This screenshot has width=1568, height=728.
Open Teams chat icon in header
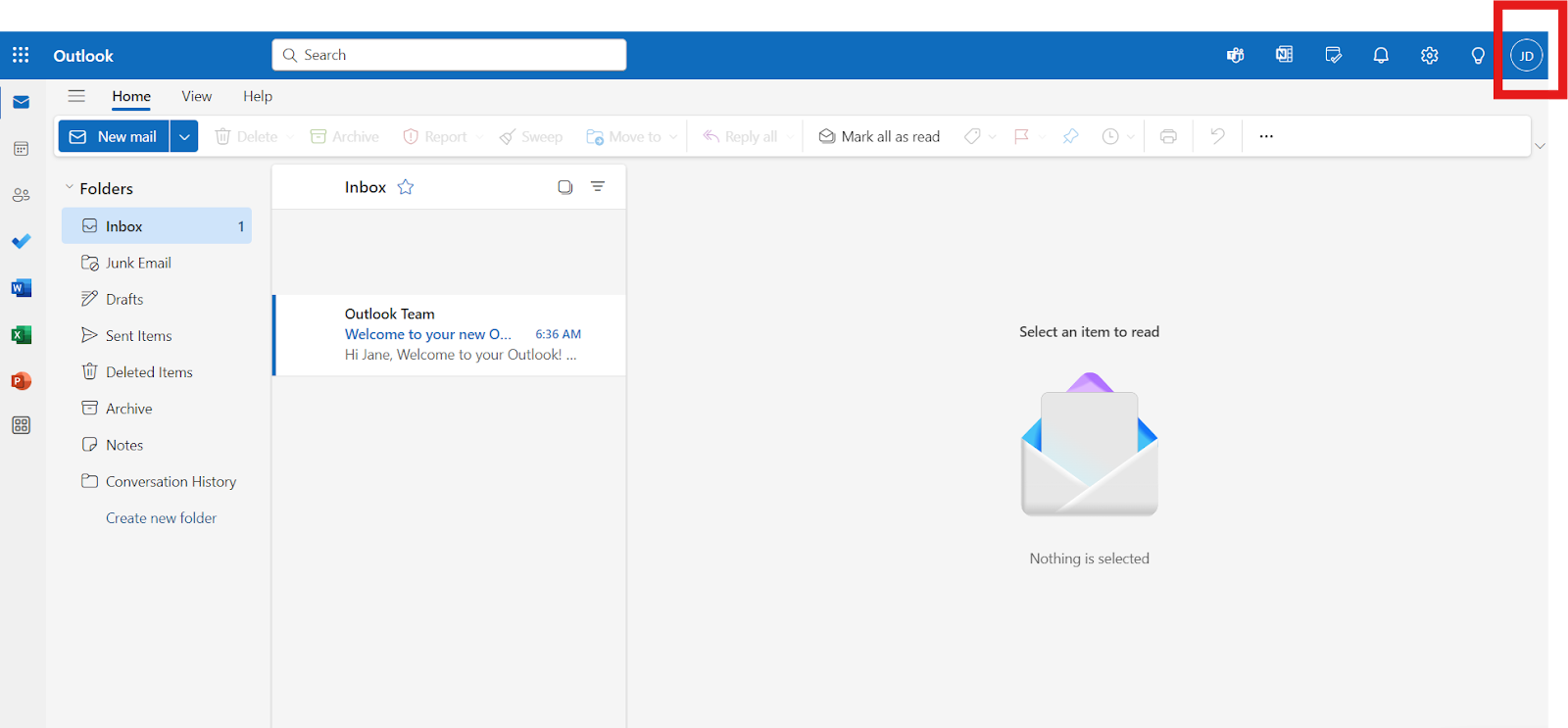(1235, 55)
